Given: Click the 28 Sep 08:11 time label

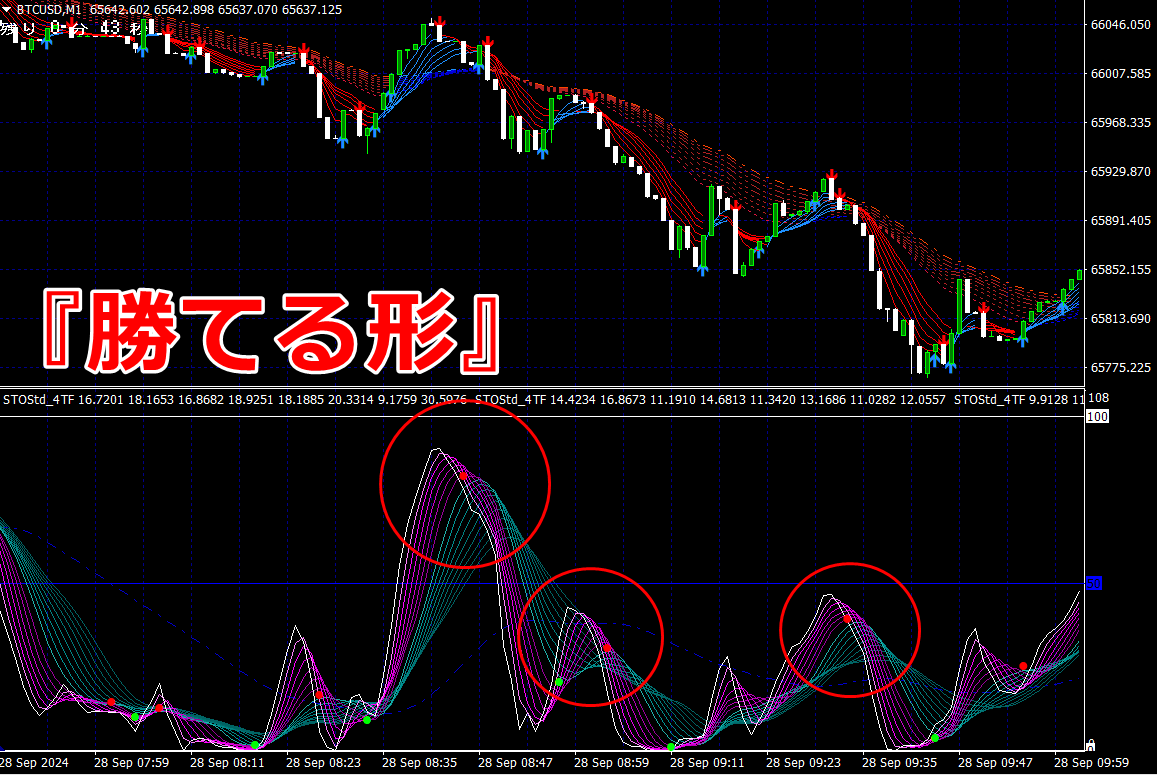Looking at the screenshot, I should coord(227,763).
